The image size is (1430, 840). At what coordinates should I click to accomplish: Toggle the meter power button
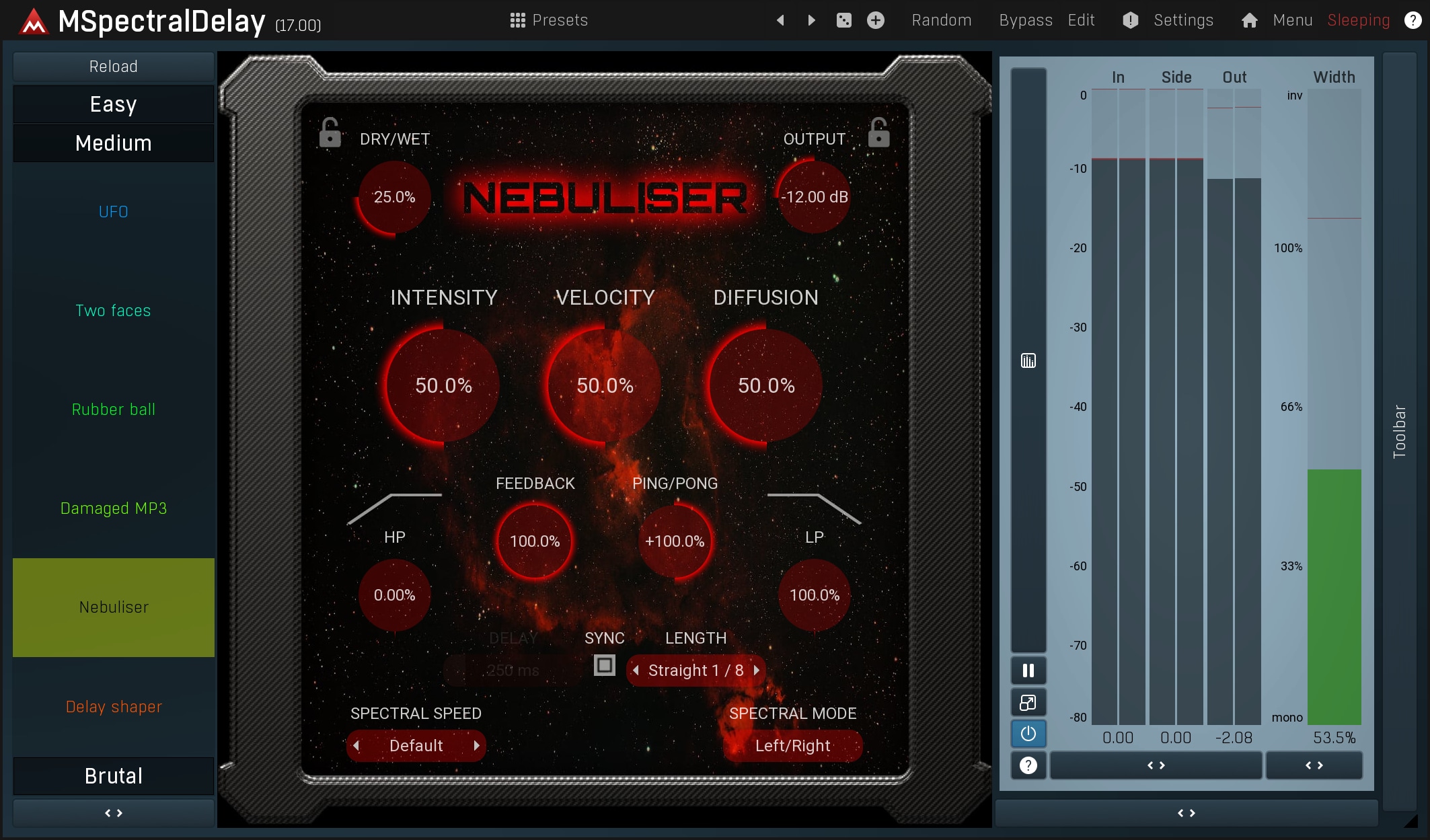coord(1028,734)
